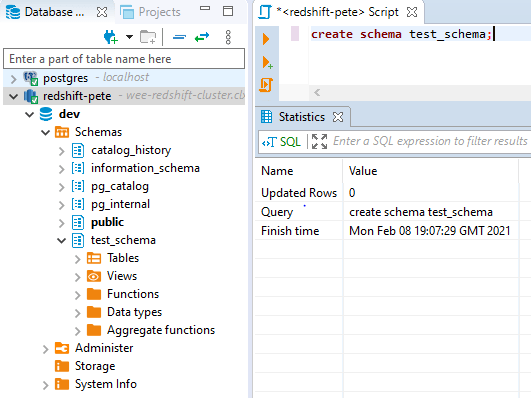
Task: Open the navigator View Menu dots
Action: tap(228, 37)
